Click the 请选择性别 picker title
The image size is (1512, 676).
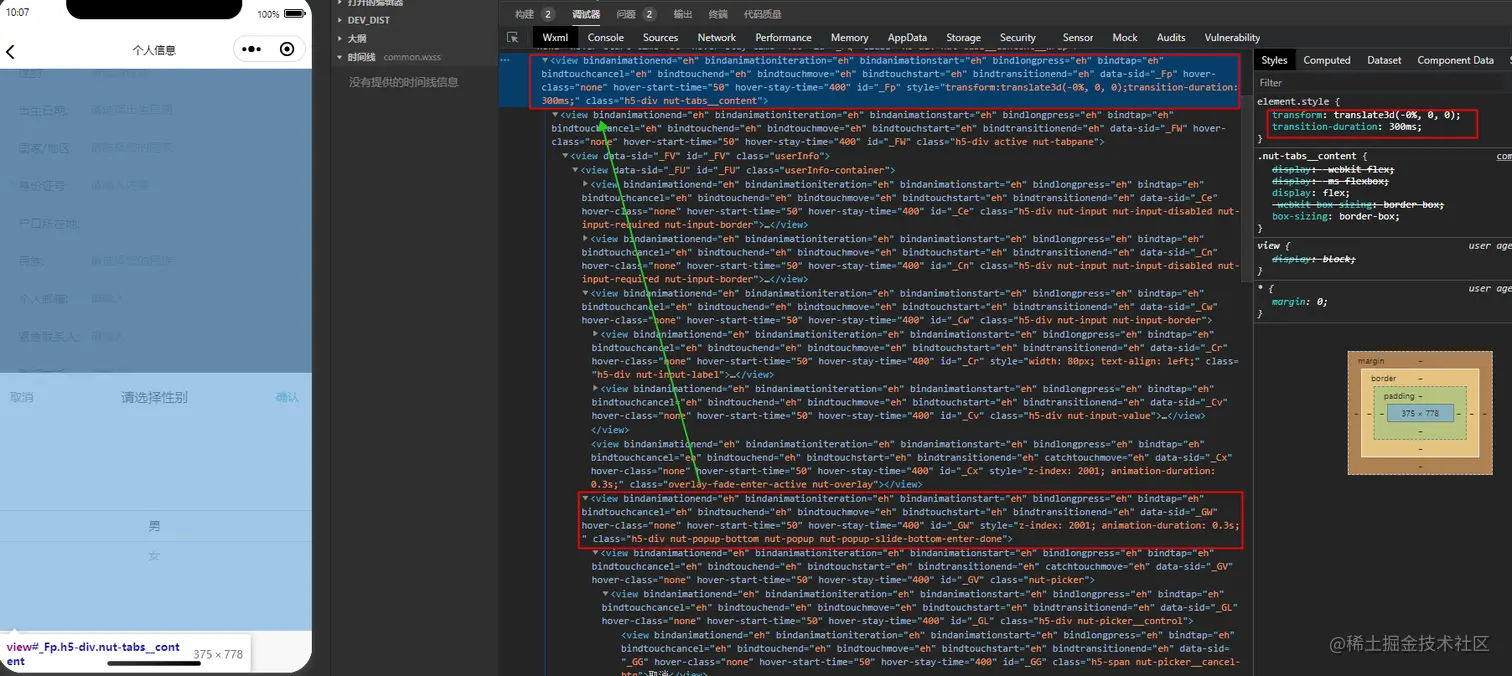[x=154, y=397]
